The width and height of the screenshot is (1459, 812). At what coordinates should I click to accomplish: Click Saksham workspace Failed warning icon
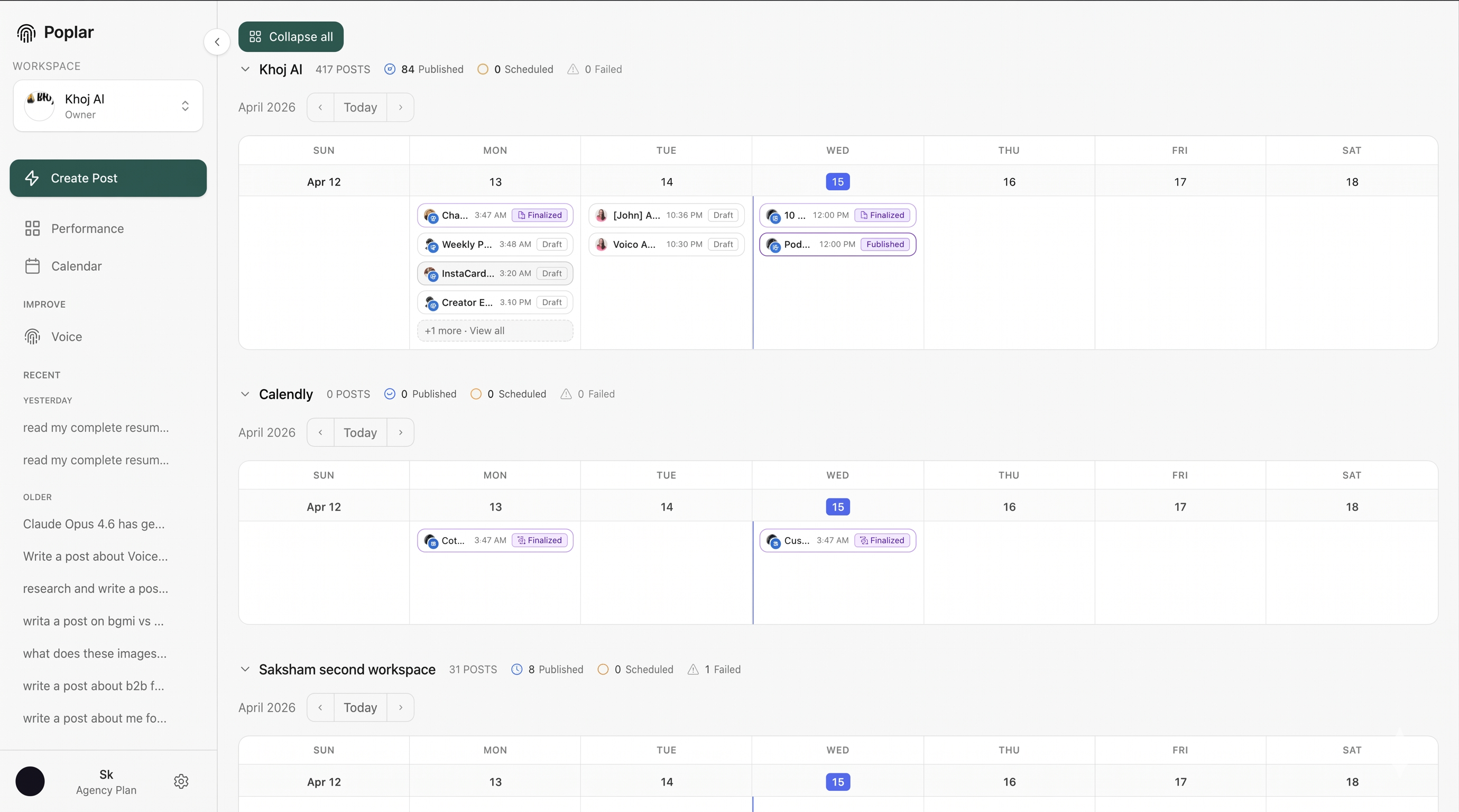692,669
